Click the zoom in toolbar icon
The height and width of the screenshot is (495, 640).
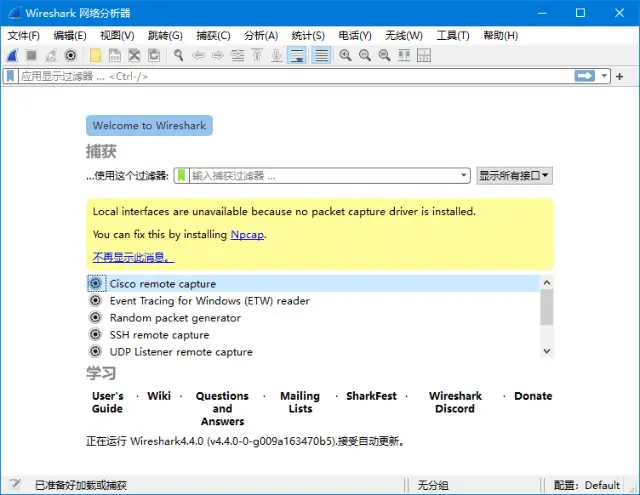tap(346, 56)
